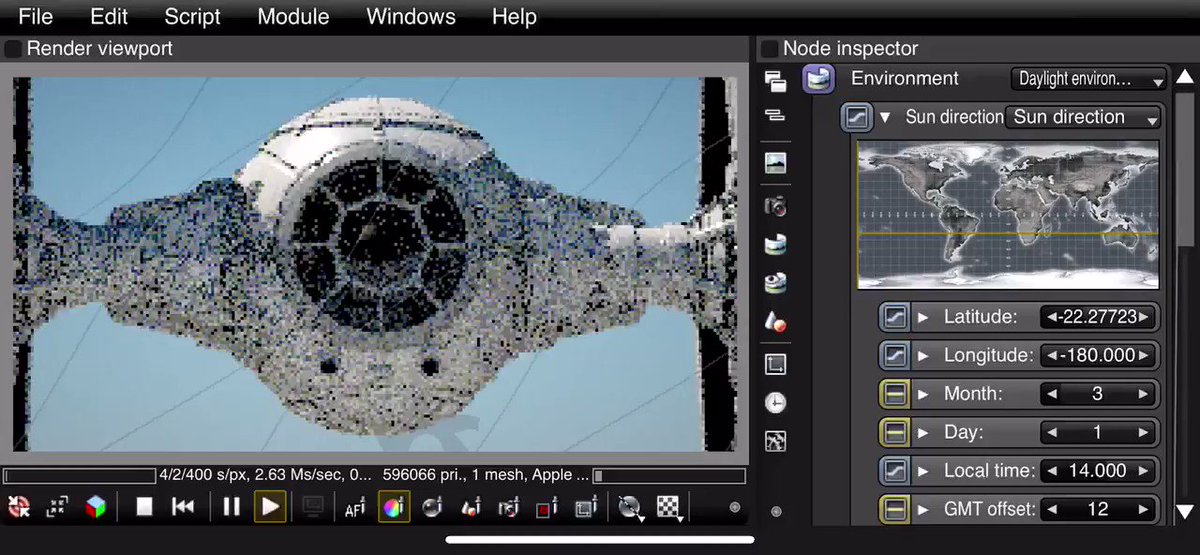Image resolution: width=1200 pixels, height=555 pixels.
Task: Select the object picker with cone icon
Action: [x=470, y=507]
